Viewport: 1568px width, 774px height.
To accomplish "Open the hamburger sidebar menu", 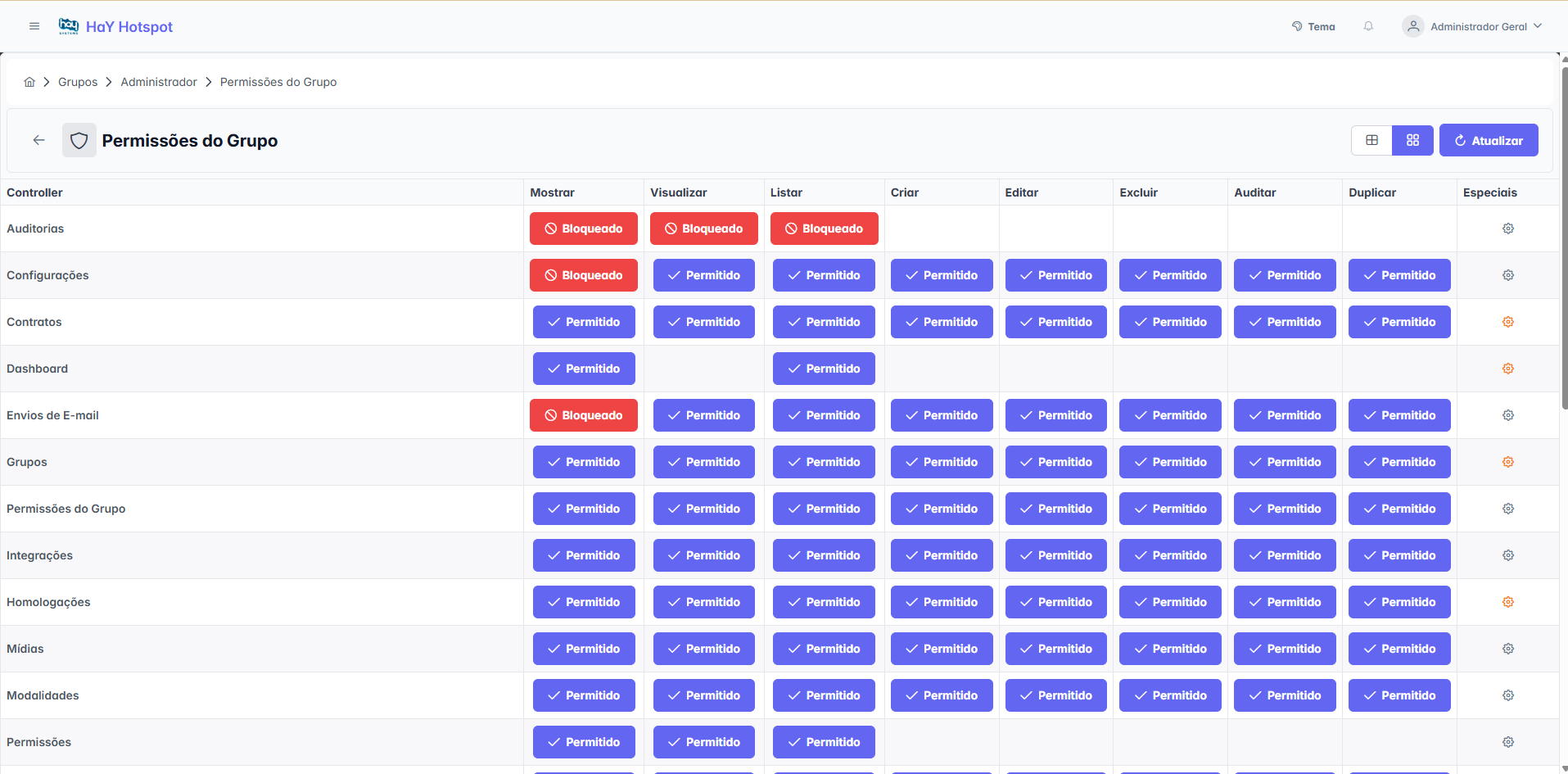I will tap(34, 26).
